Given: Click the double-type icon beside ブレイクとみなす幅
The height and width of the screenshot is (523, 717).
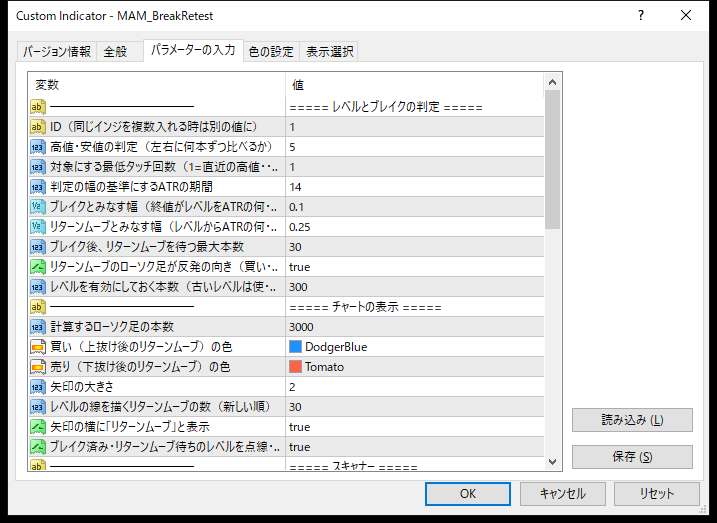Looking at the screenshot, I should (38, 207).
